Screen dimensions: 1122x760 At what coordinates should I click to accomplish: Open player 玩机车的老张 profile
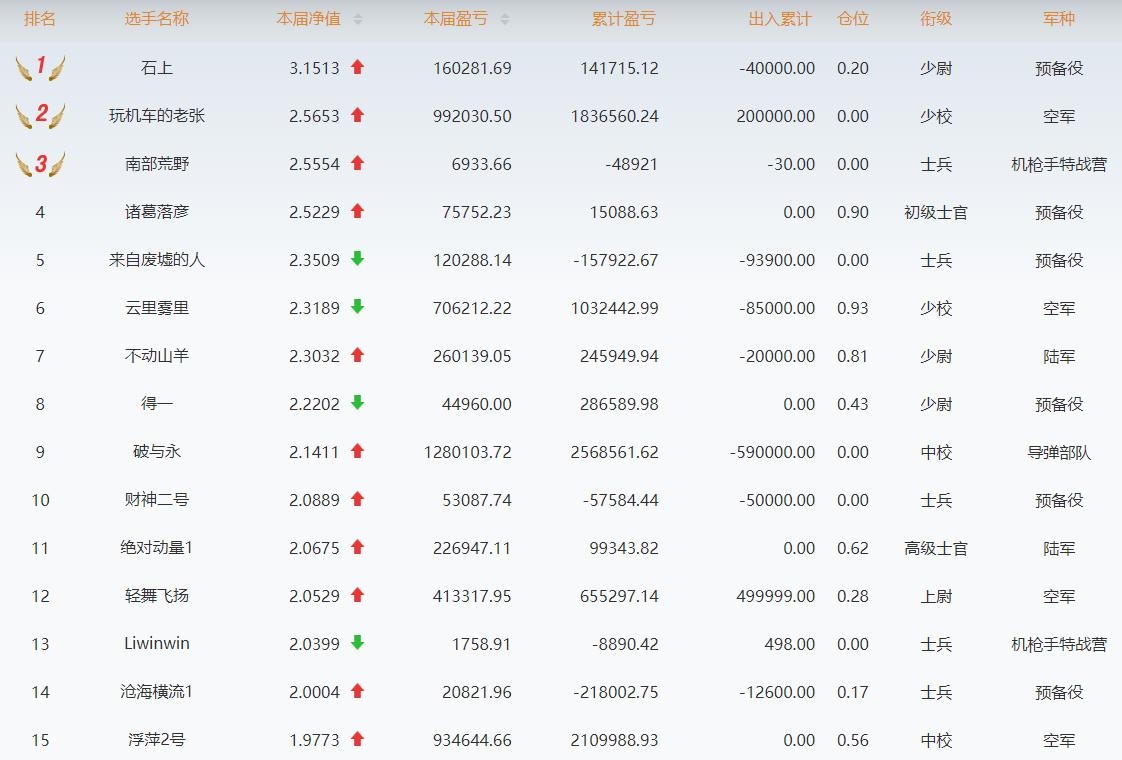[157, 116]
